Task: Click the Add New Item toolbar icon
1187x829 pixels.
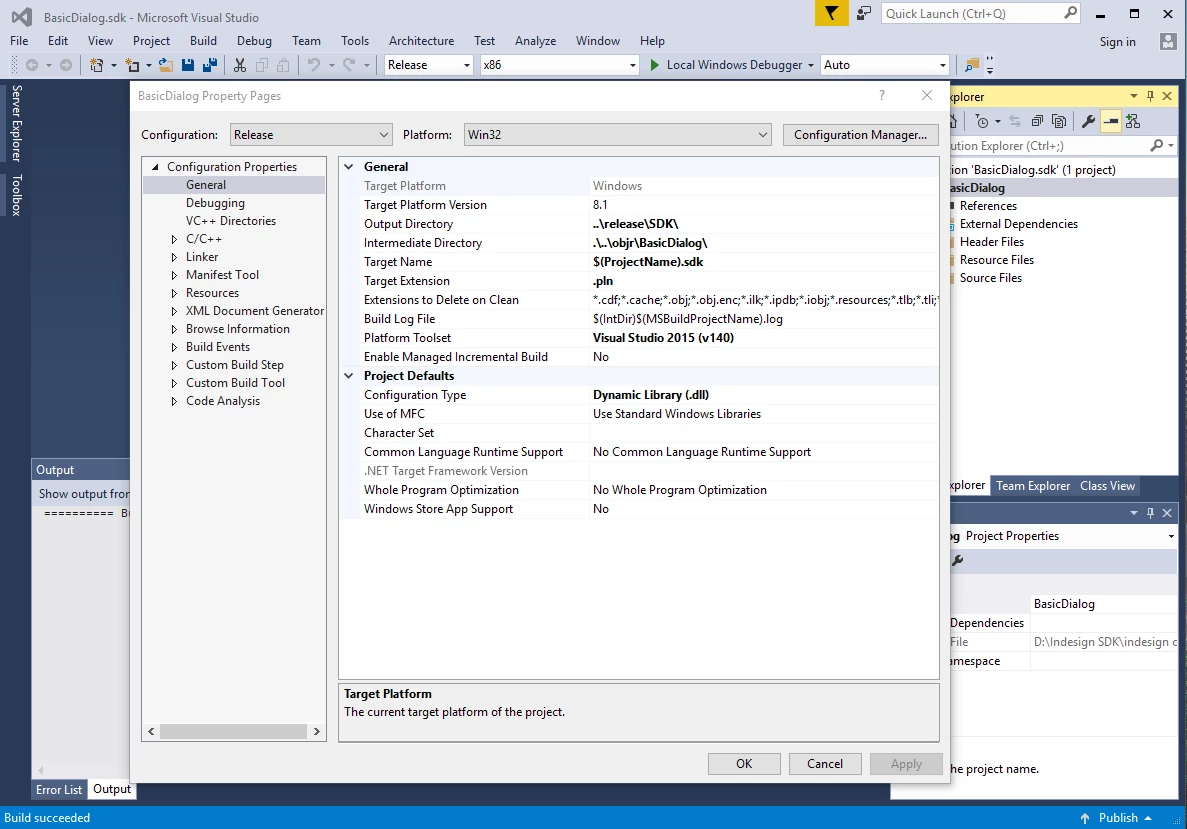Action: coord(132,65)
